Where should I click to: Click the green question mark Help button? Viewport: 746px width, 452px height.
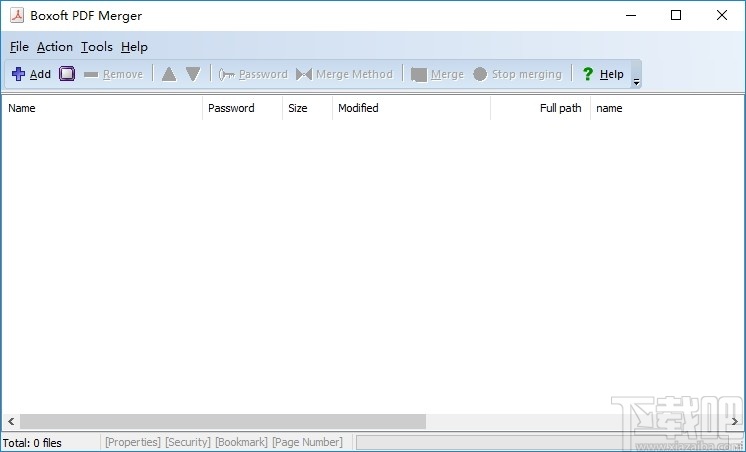click(602, 74)
